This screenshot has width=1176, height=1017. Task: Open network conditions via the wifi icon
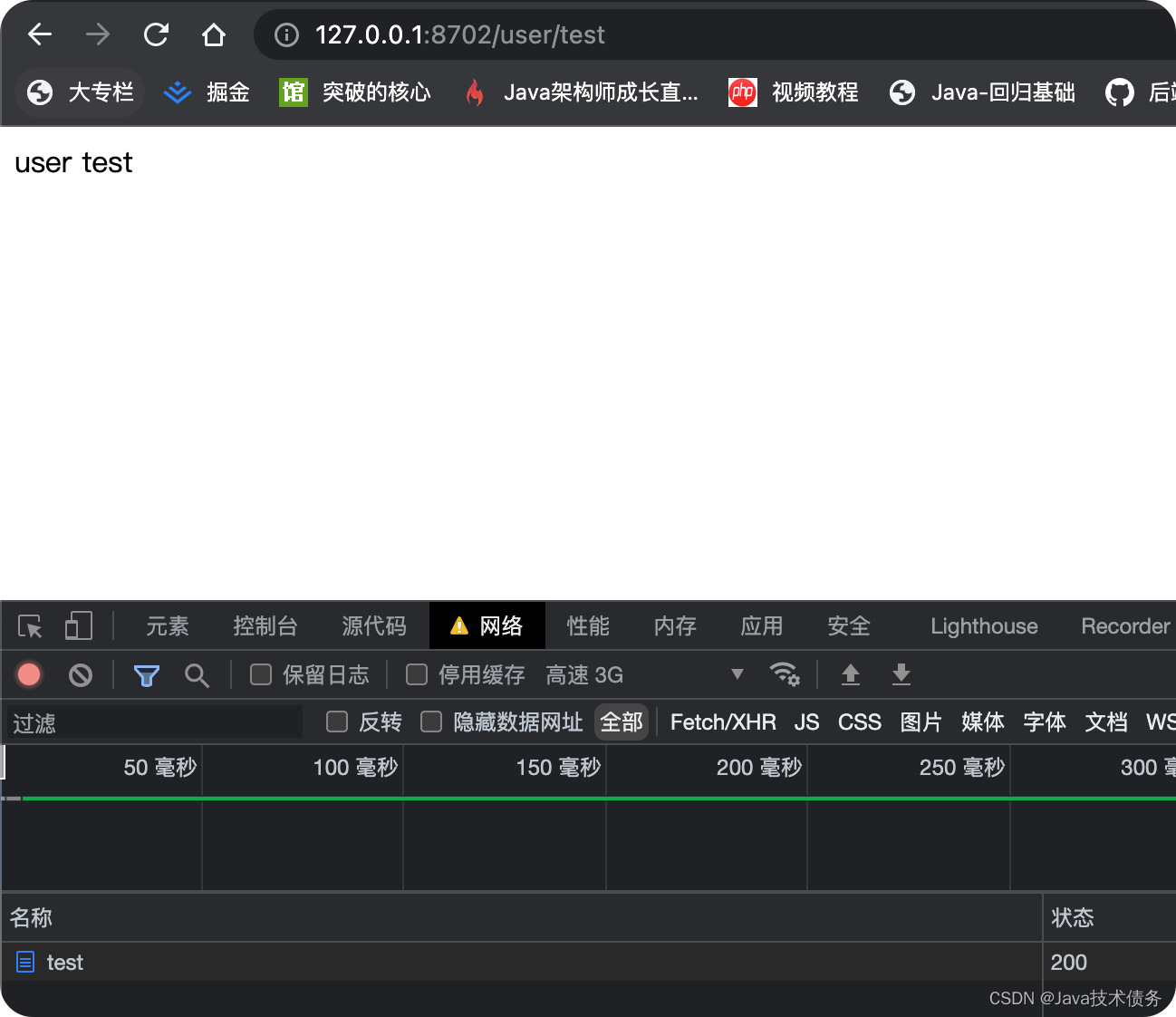pos(785,674)
